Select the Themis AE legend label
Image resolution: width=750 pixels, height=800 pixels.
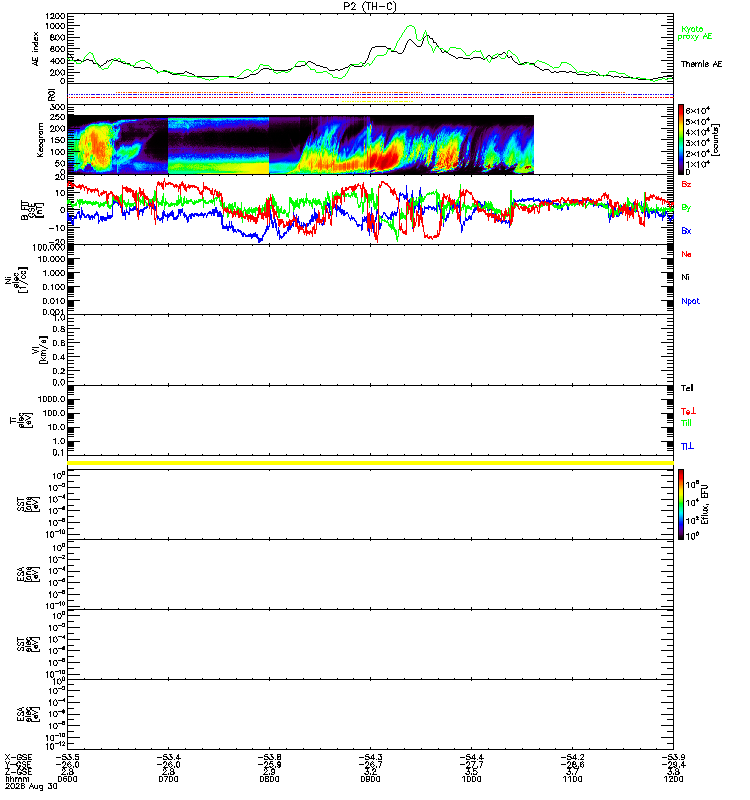[x=702, y=64]
